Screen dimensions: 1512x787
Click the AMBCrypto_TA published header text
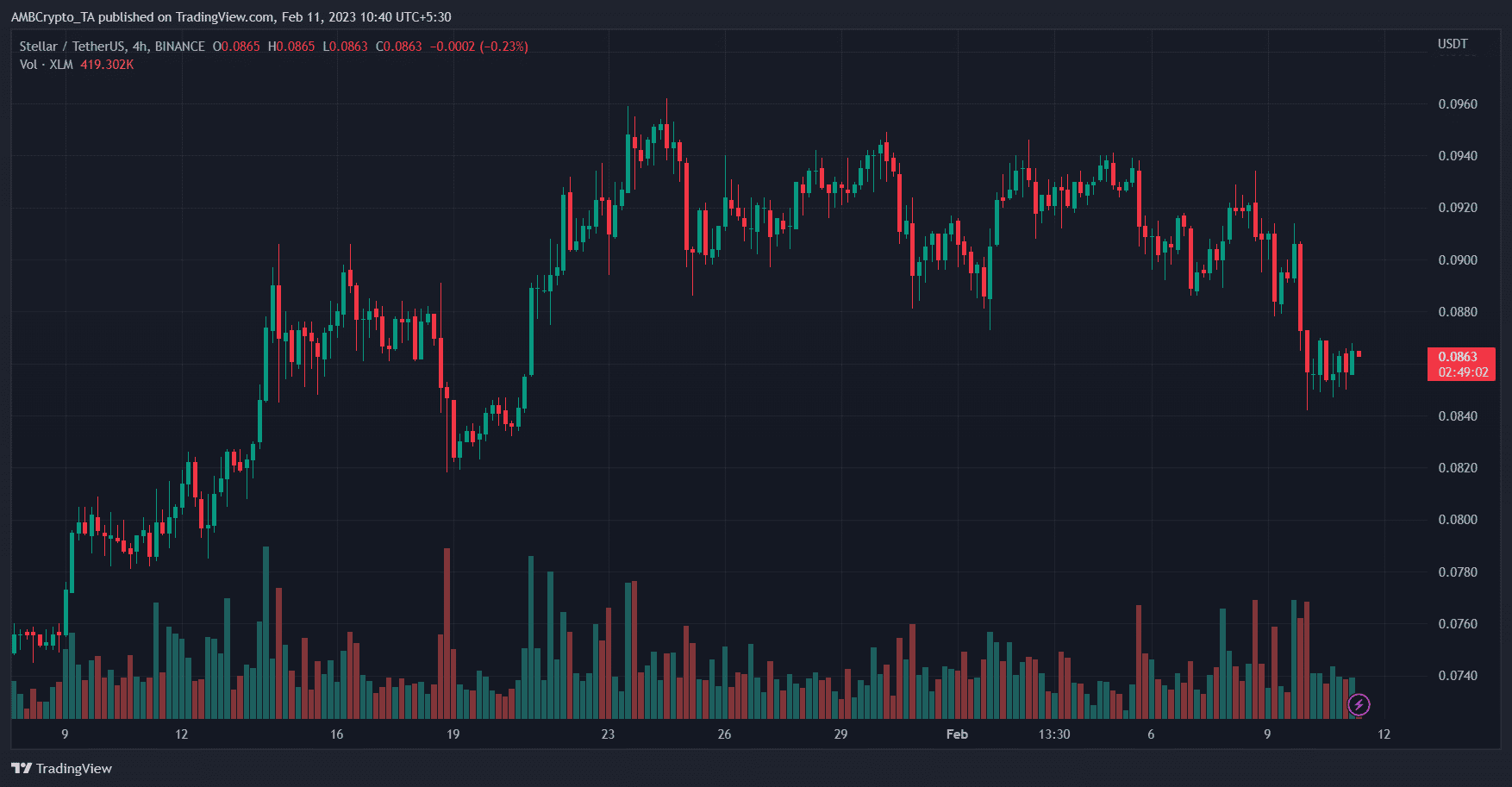[231, 16]
